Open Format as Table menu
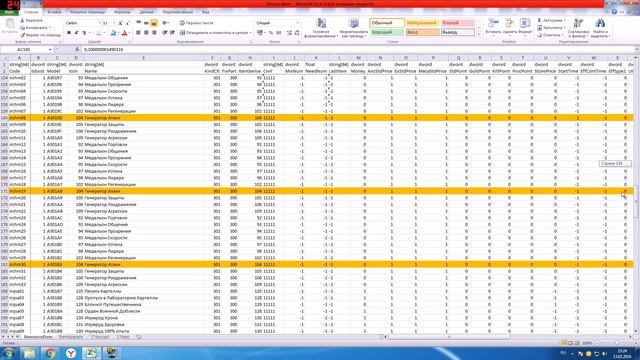The width and height of the screenshot is (640, 360). (x=353, y=28)
